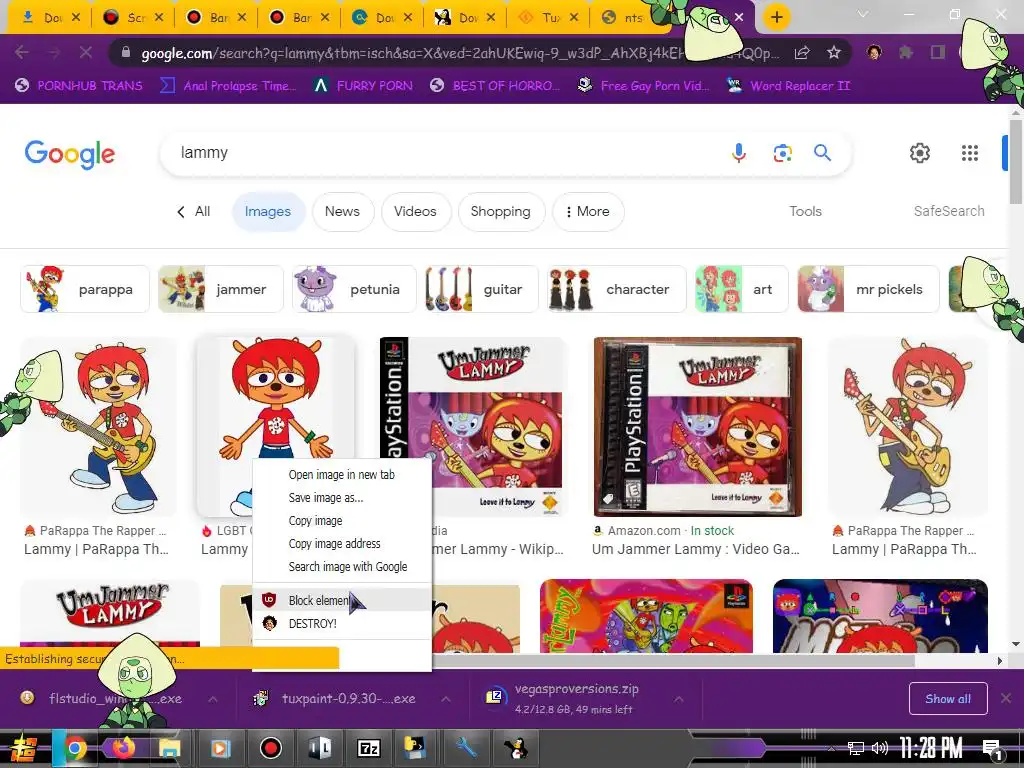Screen dimensions: 1024x768
Task: Click the share page icon in address bar
Action: pyautogui.click(x=802, y=52)
